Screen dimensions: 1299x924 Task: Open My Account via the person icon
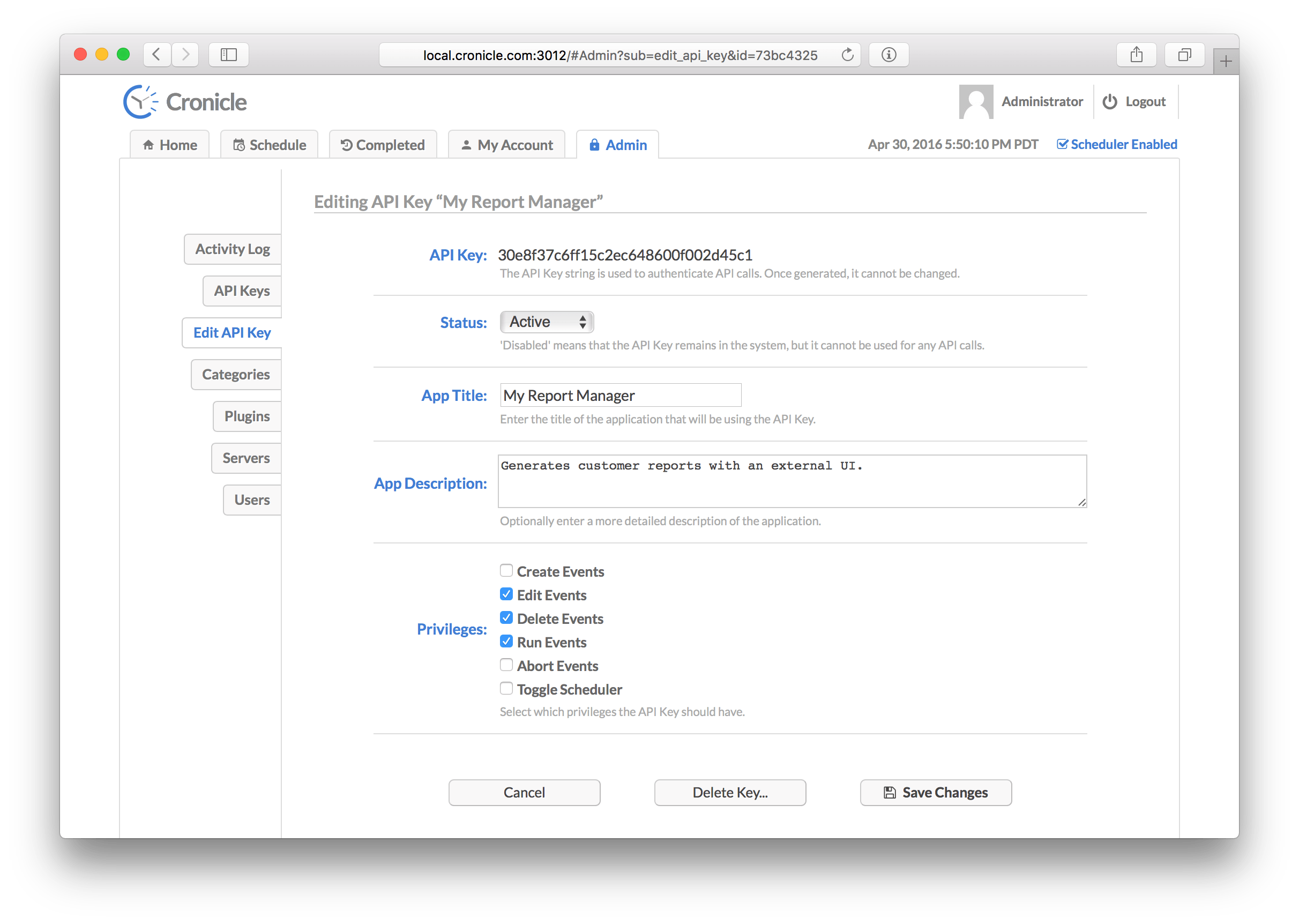(466, 145)
